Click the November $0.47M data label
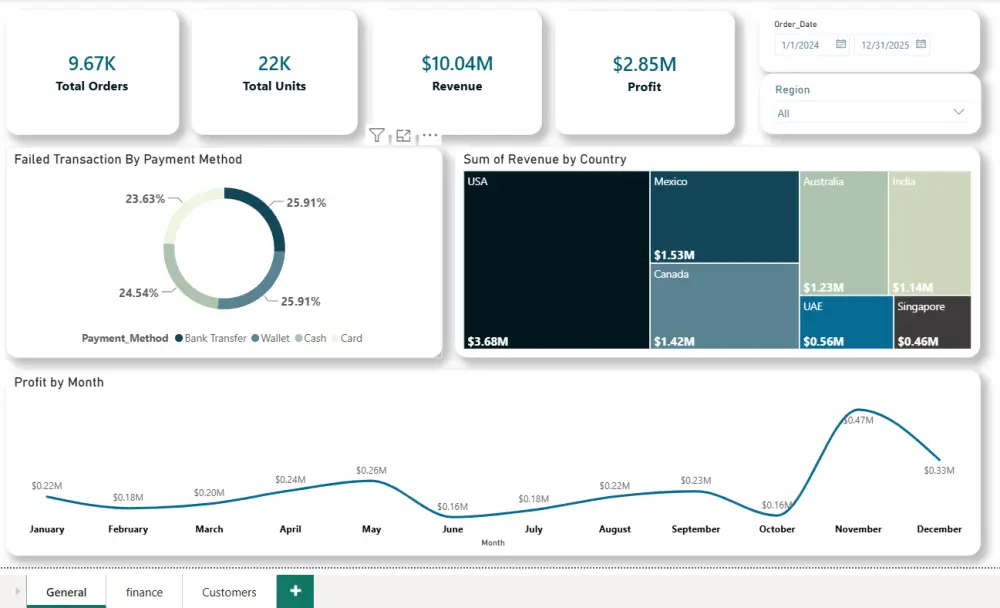 [858, 420]
